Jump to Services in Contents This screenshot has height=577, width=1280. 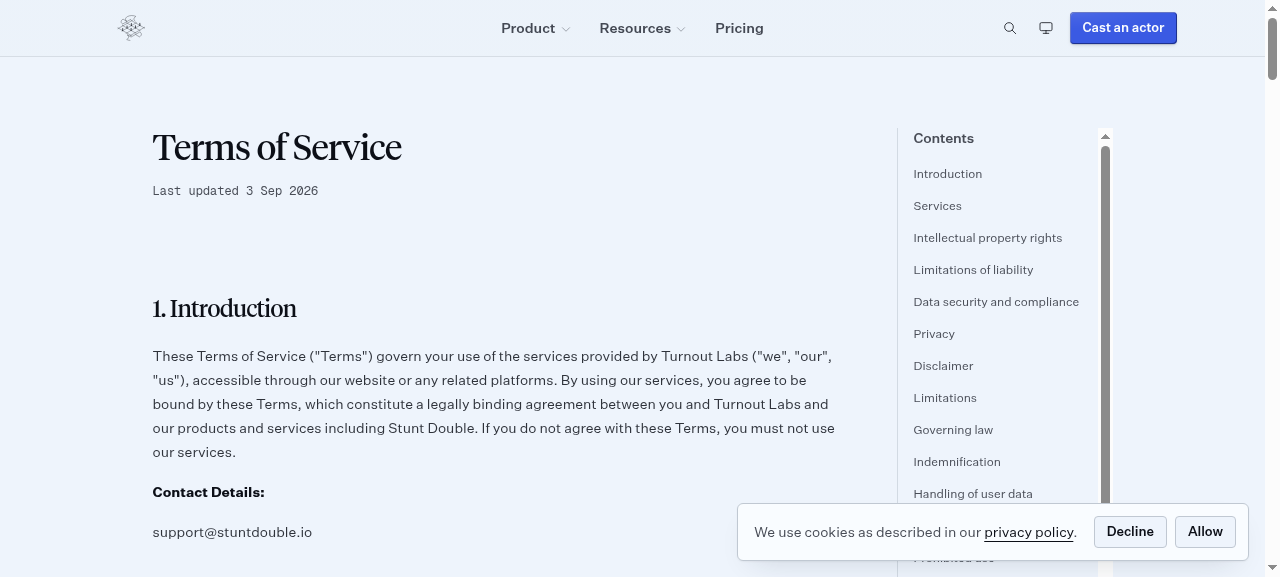pyautogui.click(x=937, y=206)
